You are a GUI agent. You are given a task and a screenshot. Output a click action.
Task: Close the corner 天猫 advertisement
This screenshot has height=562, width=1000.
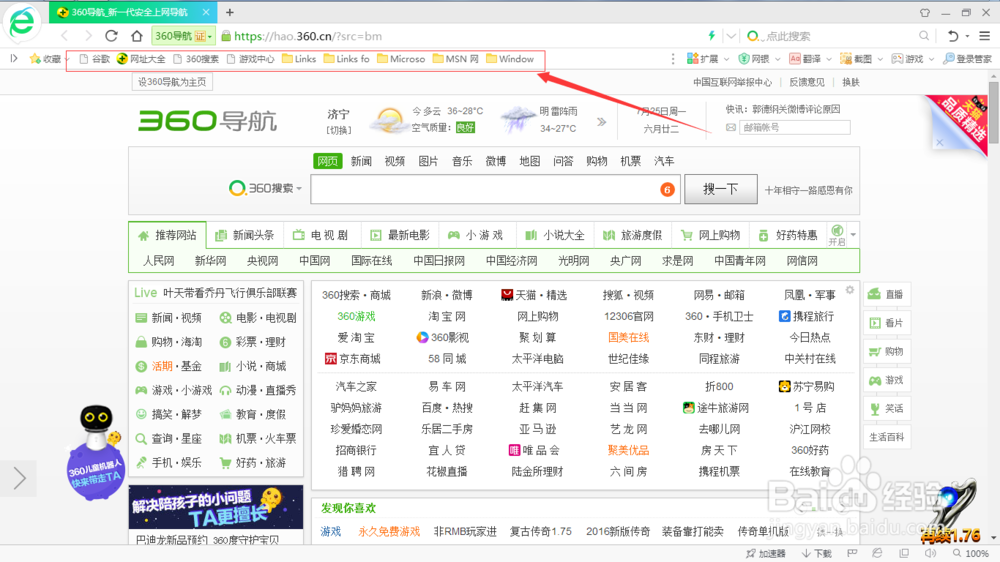[x=939, y=142]
